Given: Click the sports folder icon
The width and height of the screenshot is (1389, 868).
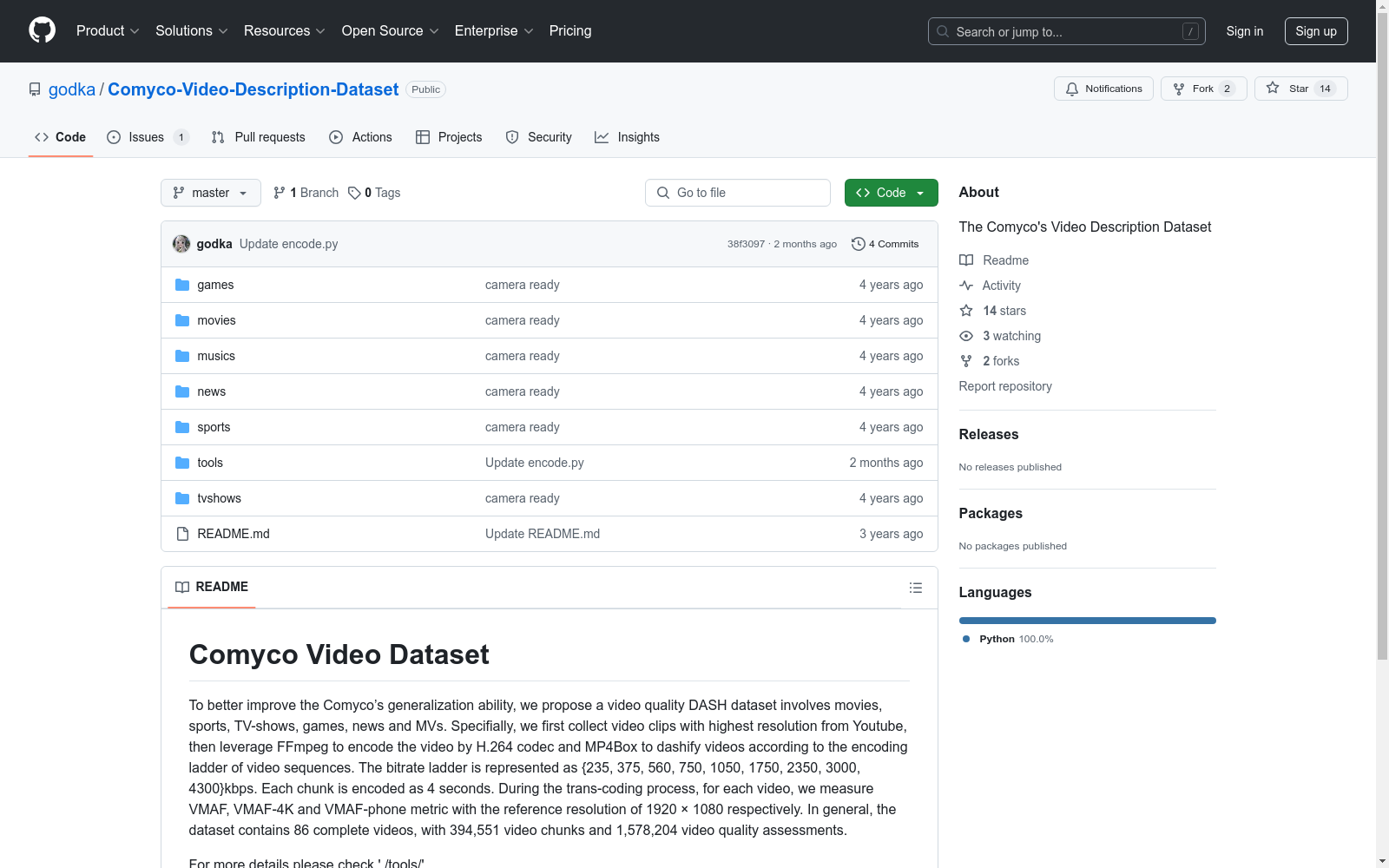Looking at the screenshot, I should coord(182,427).
